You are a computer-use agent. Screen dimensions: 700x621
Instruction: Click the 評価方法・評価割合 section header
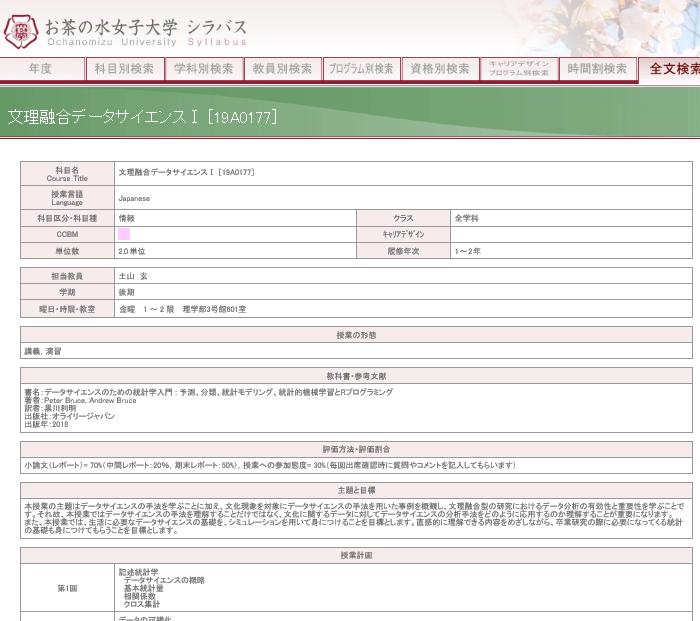(x=356, y=450)
